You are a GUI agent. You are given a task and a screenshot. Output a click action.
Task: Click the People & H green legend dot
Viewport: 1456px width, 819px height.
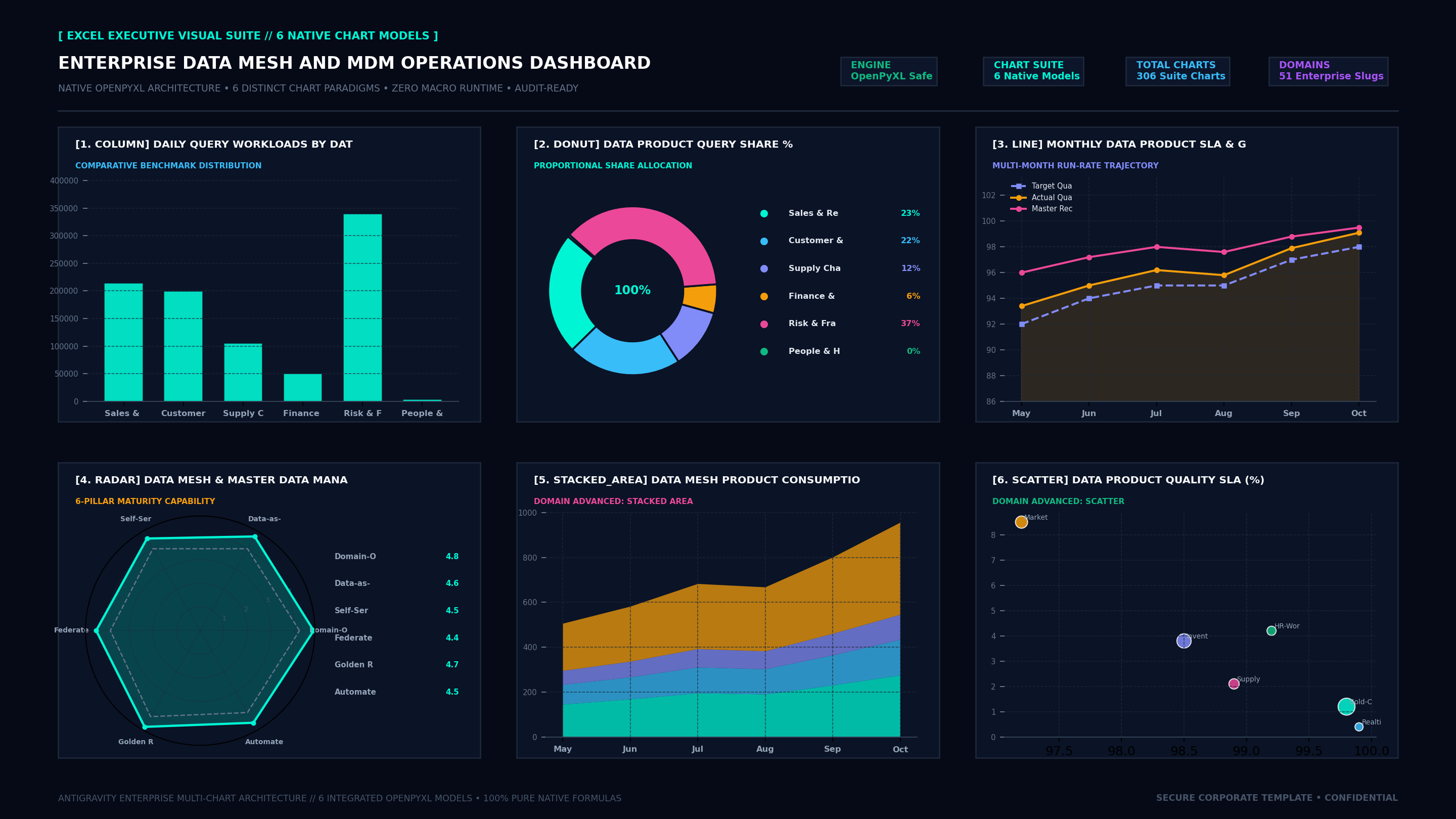[x=764, y=351]
